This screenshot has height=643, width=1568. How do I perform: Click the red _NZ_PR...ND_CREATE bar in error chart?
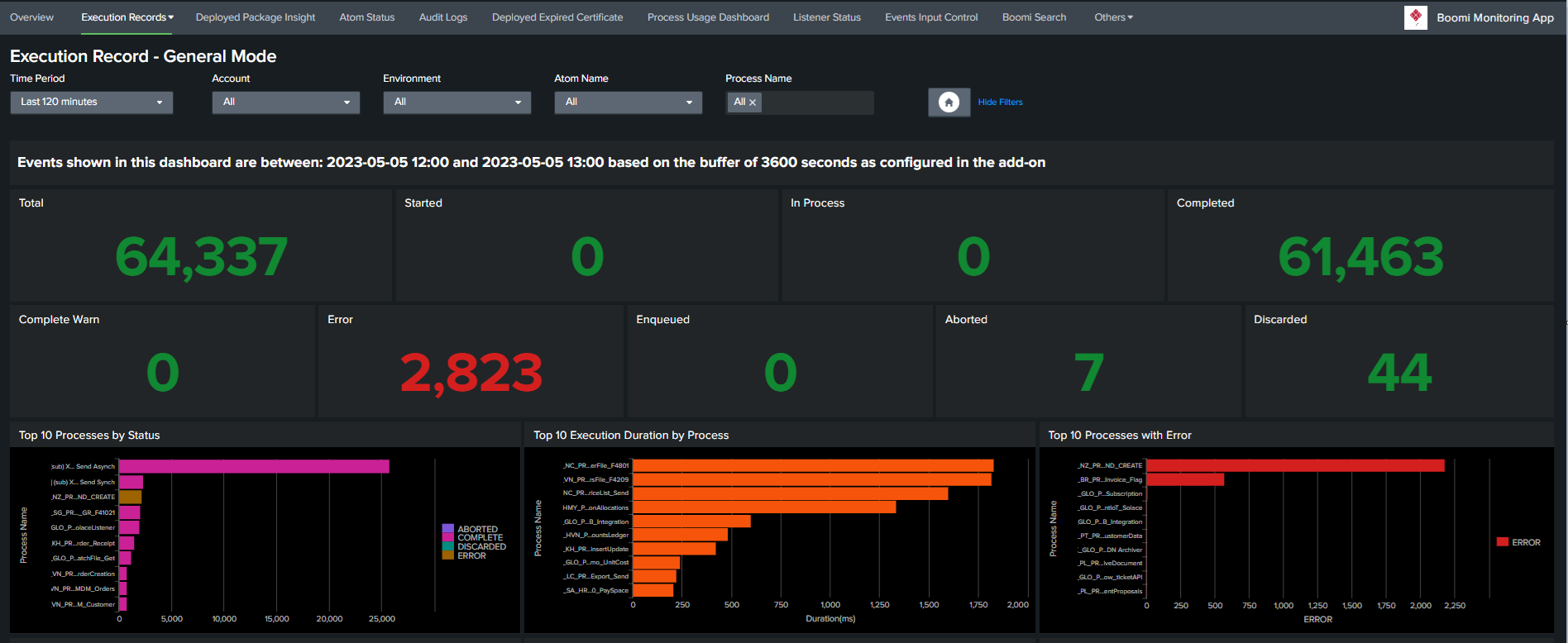pos(1295,465)
